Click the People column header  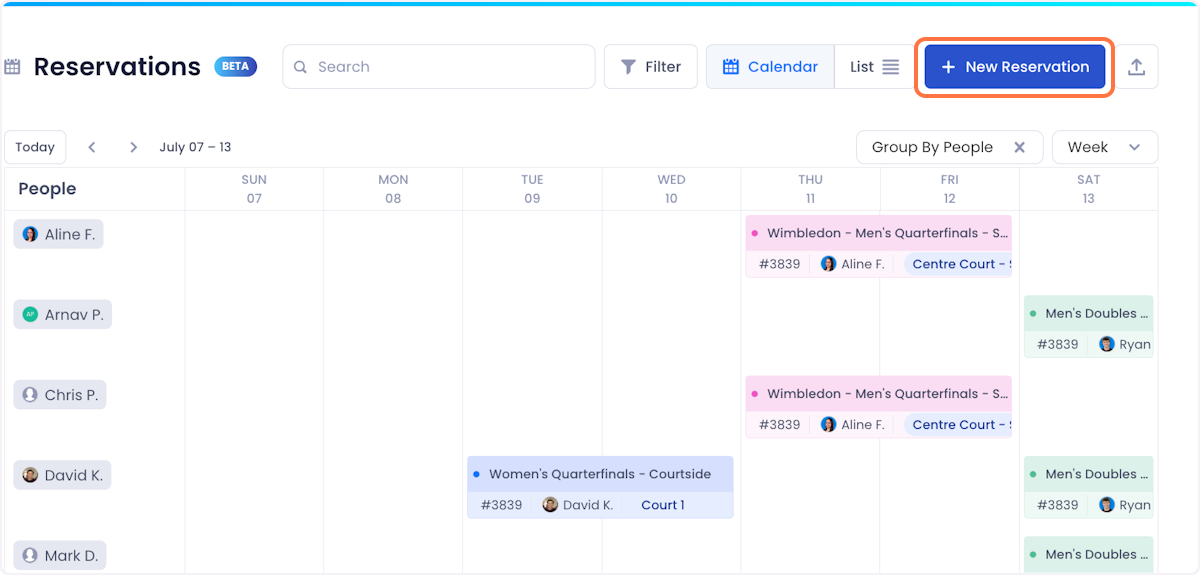47,189
